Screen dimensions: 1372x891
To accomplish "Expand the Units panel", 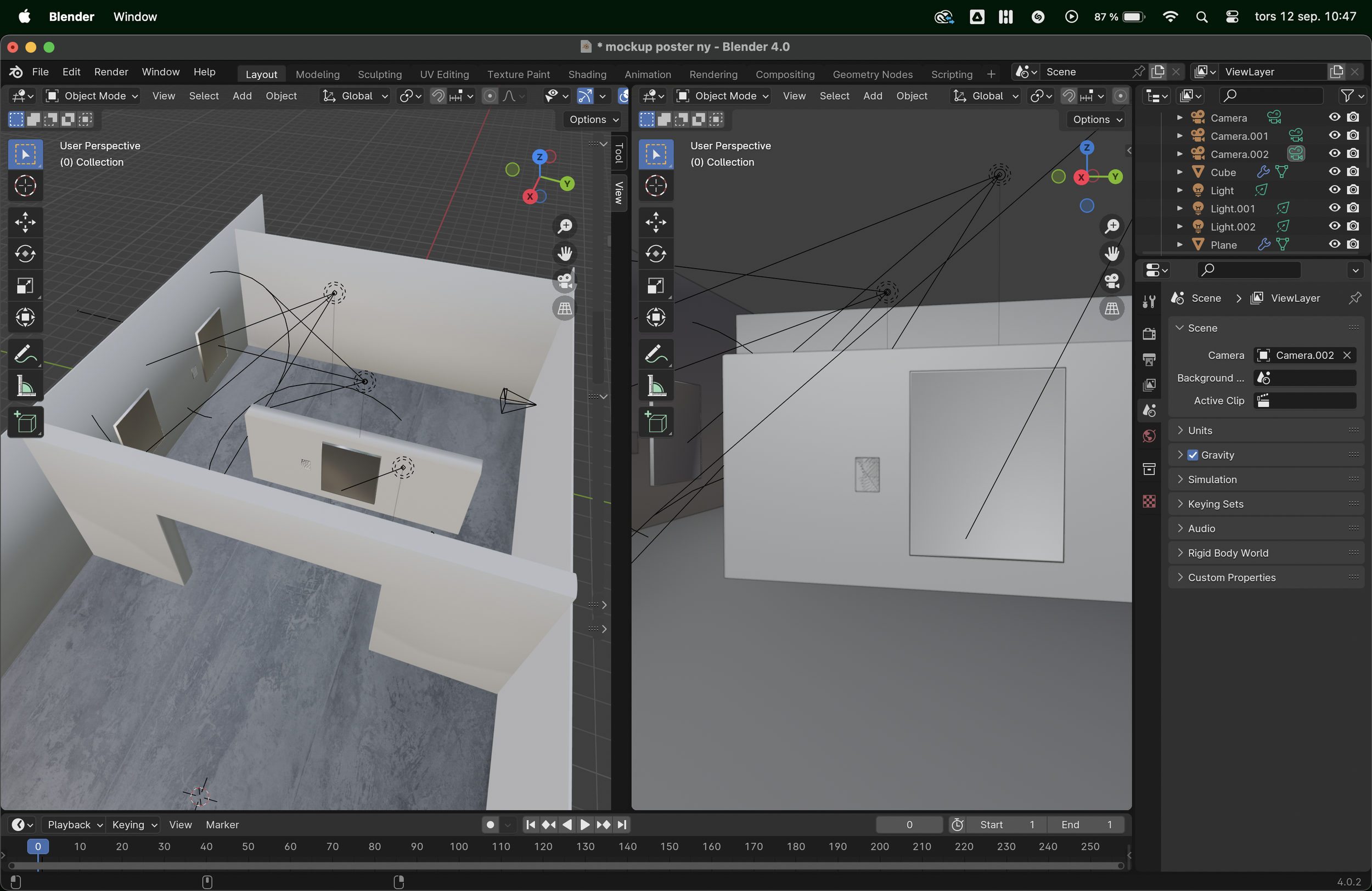I will [x=1200, y=431].
